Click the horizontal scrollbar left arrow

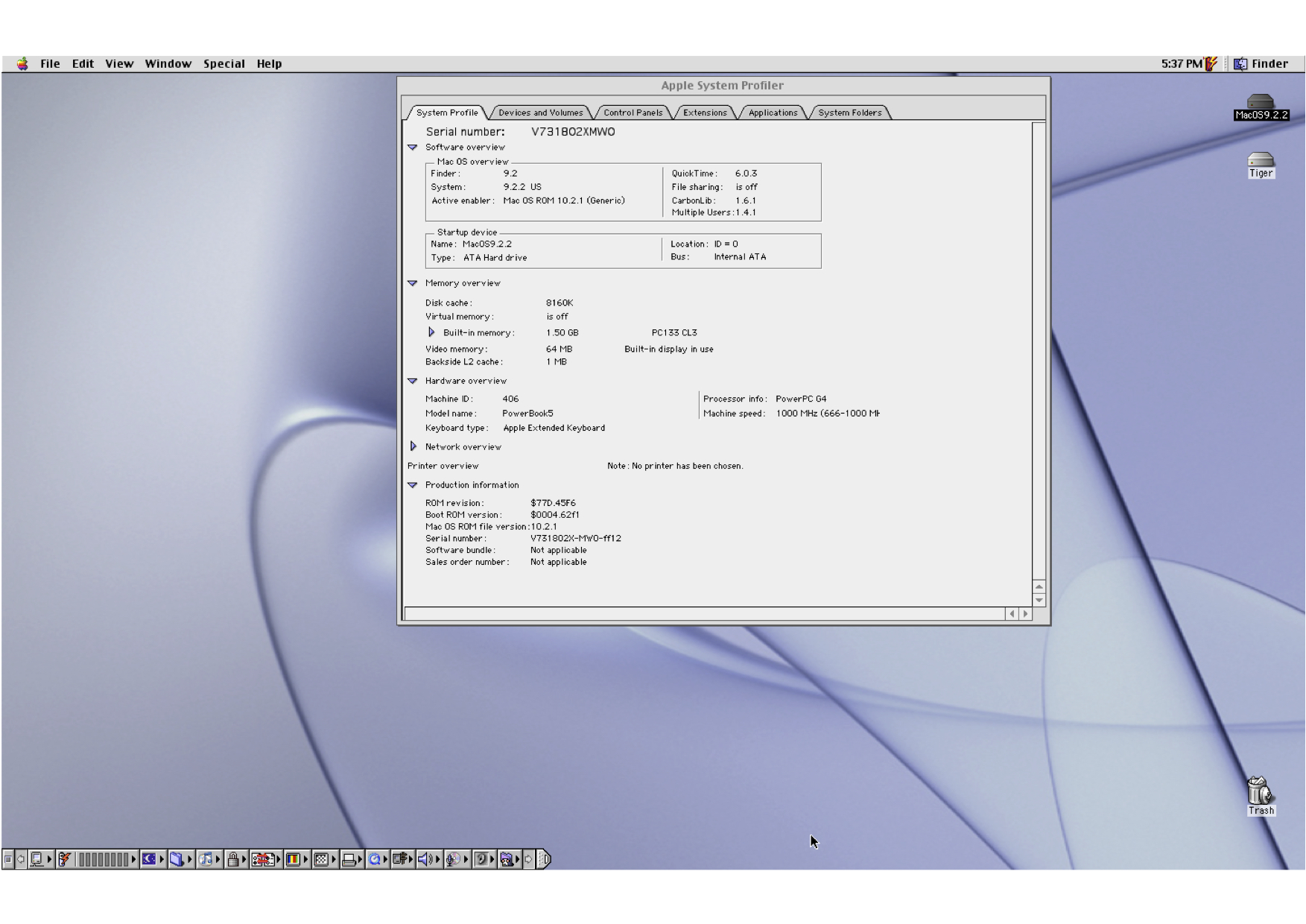[1012, 613]
